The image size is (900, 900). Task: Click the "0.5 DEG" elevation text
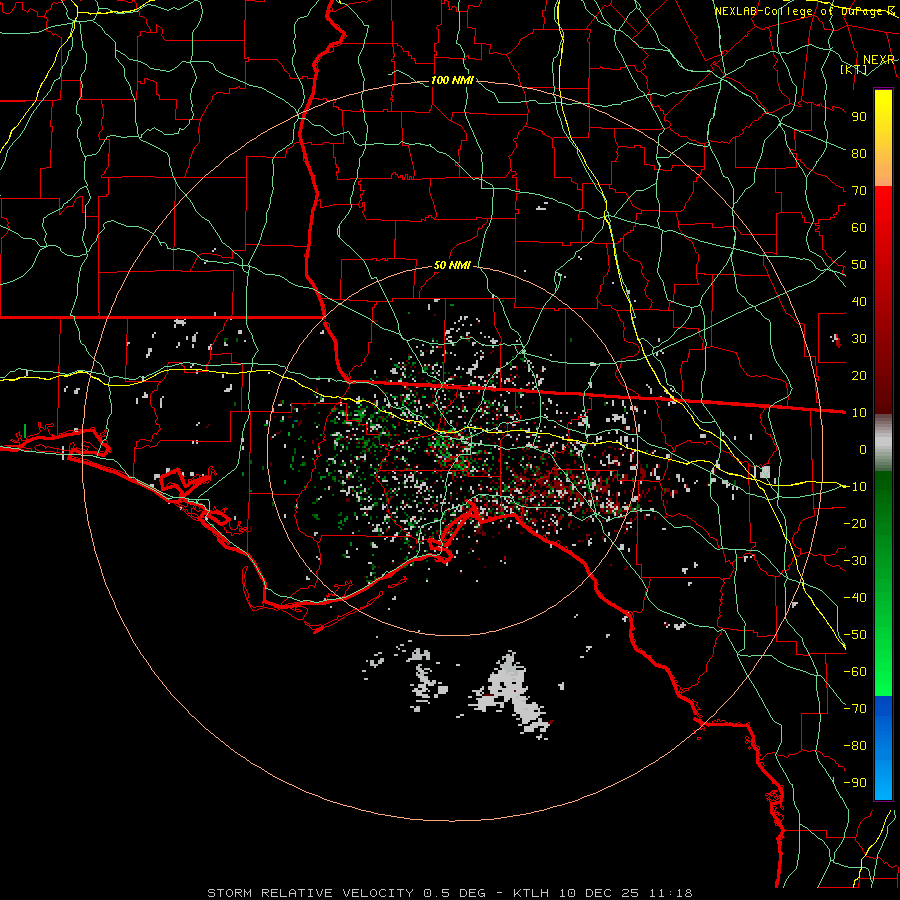(x=454, y=893)
